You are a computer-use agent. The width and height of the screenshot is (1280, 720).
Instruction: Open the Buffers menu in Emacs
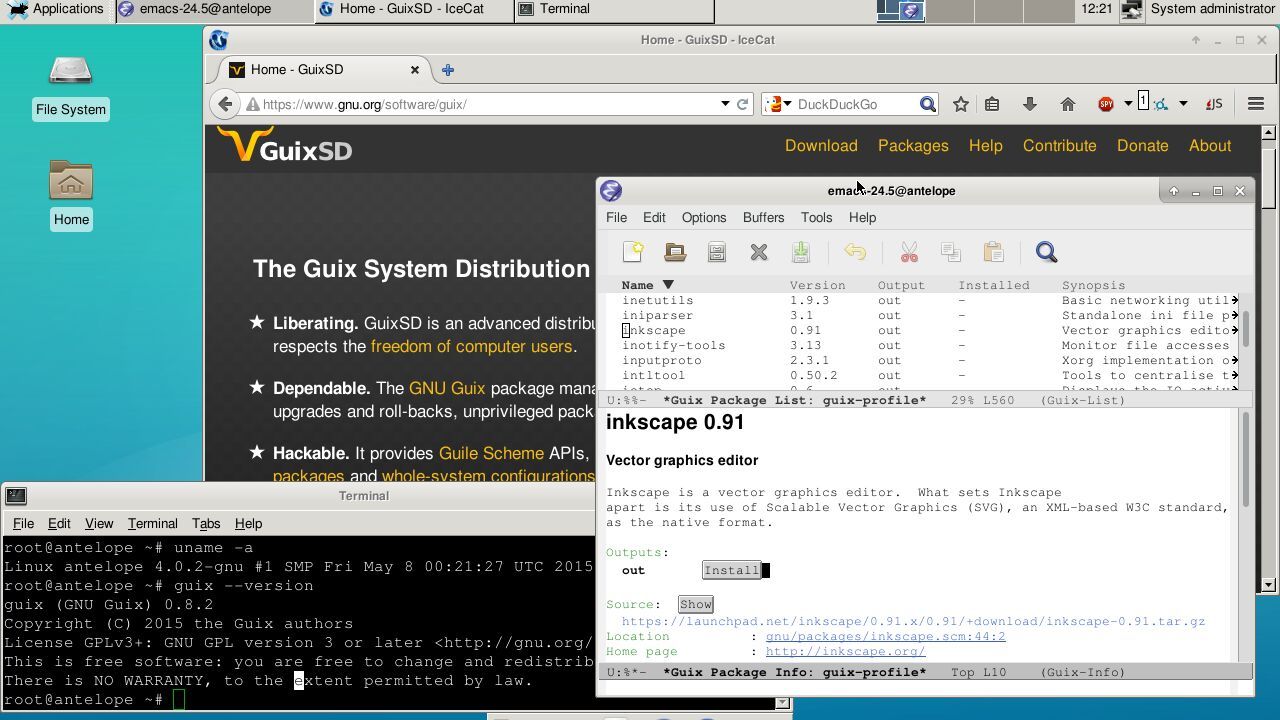tap(763, 217)
